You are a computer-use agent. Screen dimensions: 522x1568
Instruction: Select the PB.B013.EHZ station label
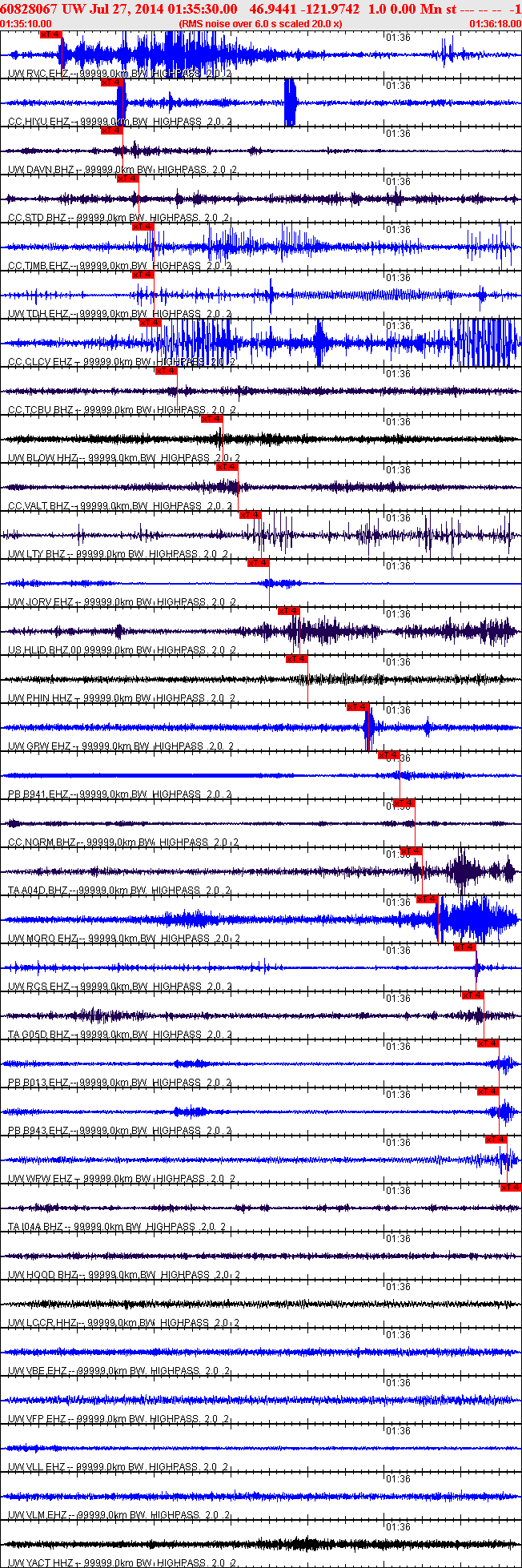click(x=39, y=1082)
